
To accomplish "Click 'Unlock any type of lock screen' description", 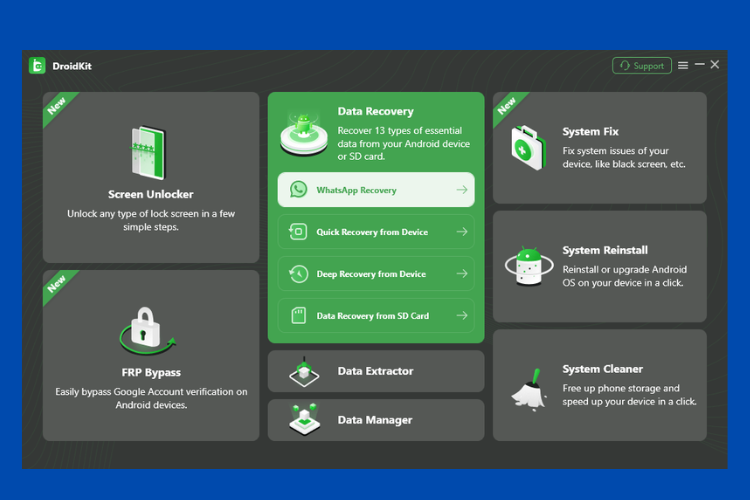I will [x=151, y=220].
